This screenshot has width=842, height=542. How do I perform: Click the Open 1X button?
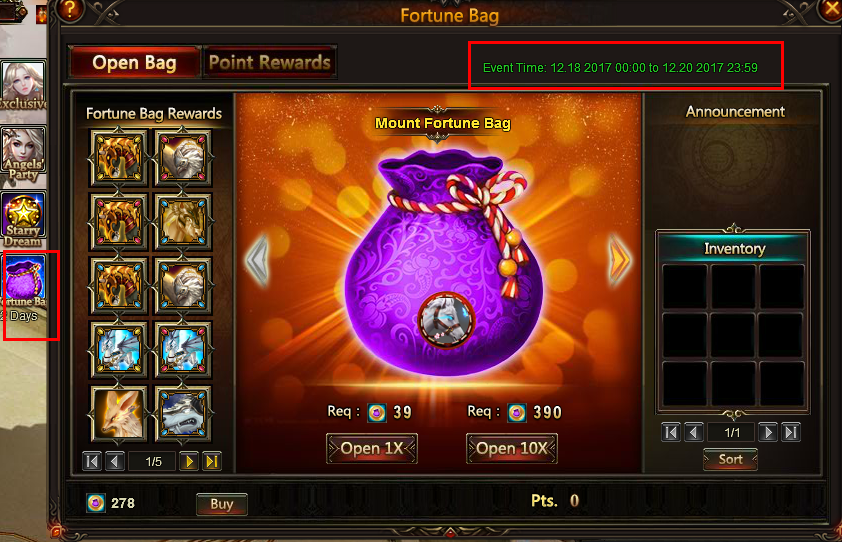(x=372, y=448)
